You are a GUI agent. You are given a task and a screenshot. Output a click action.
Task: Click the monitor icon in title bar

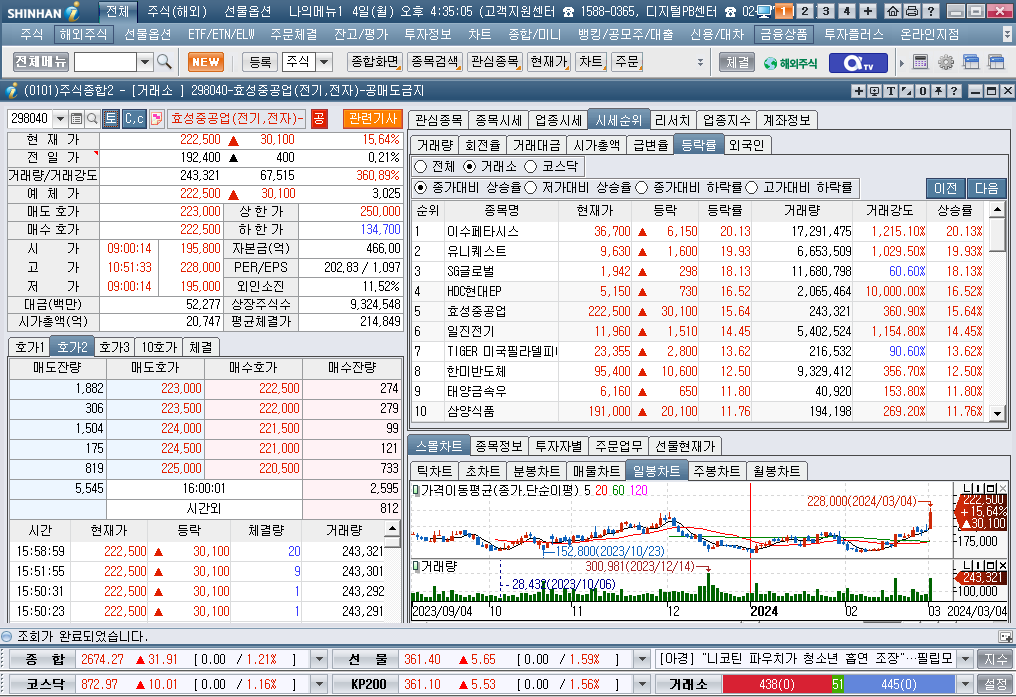tap(765, 11)
